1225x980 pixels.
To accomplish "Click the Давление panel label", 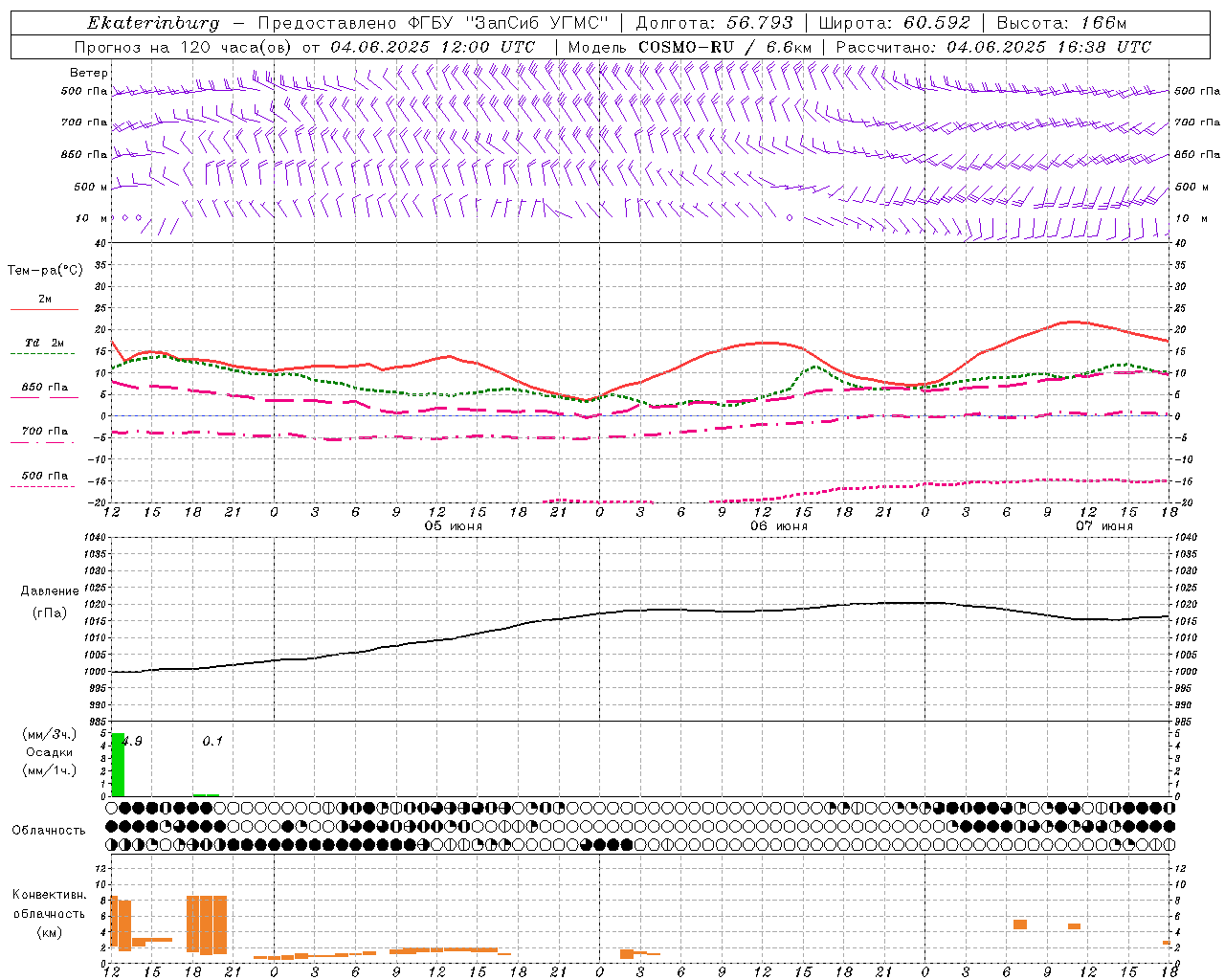I will (x=50, y=591).
